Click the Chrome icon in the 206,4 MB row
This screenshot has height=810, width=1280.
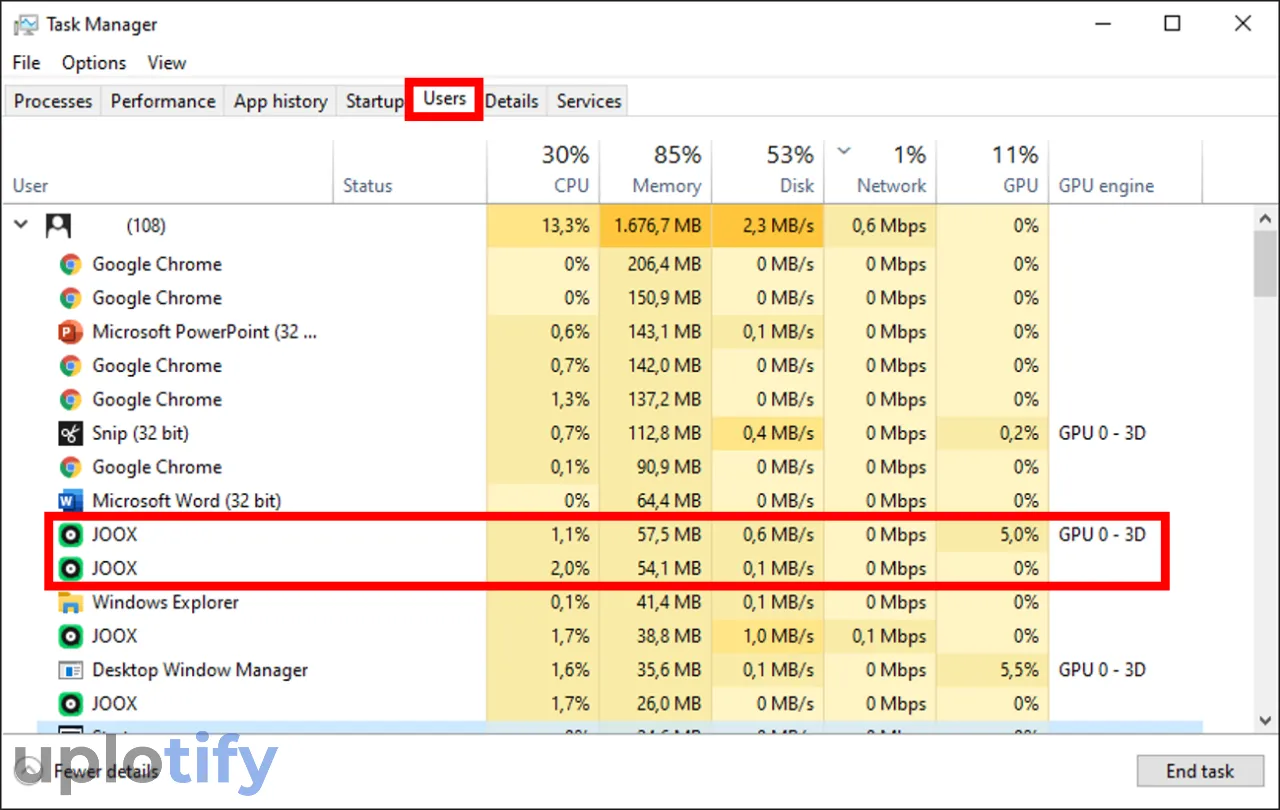click(70, 265)
